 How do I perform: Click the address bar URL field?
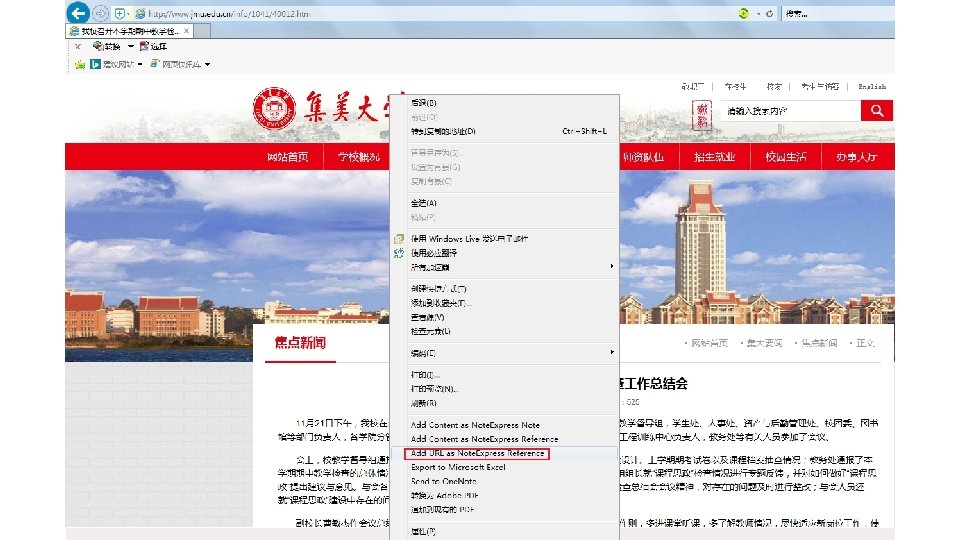[429, 13]
